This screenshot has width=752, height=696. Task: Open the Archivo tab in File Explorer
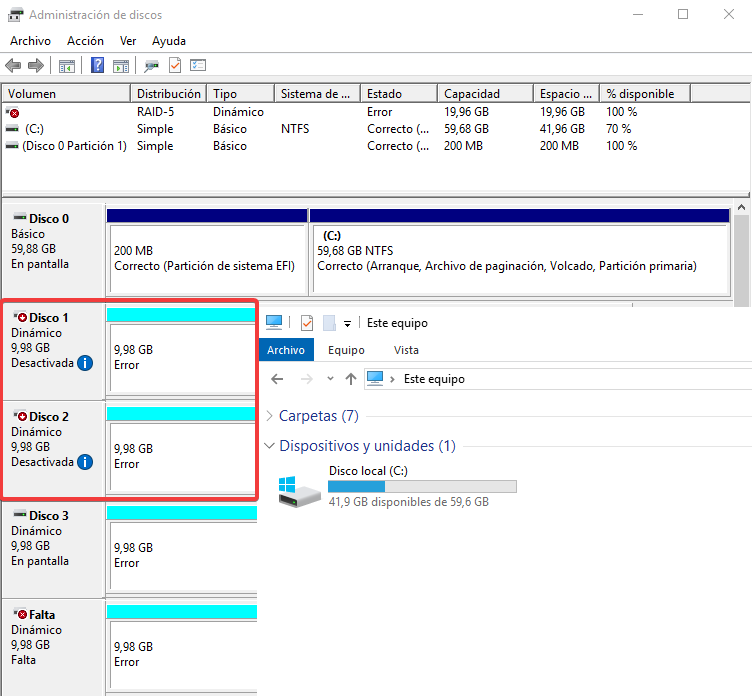tap(286, 350)
